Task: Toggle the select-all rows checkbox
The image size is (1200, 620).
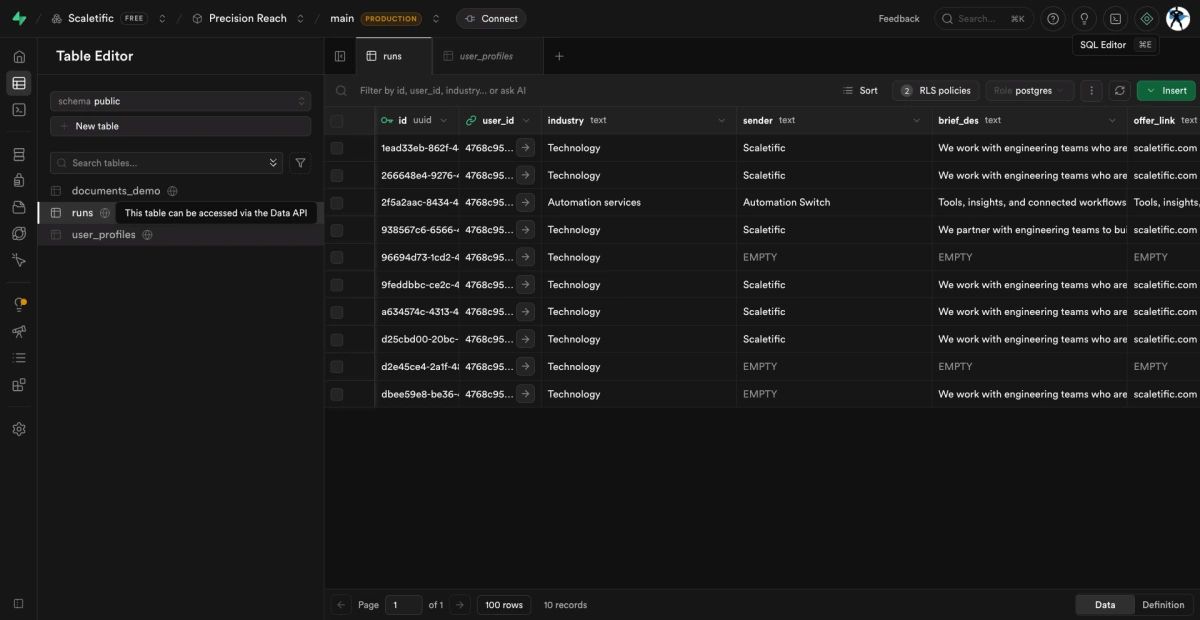Action: click(x=337, y=121)
